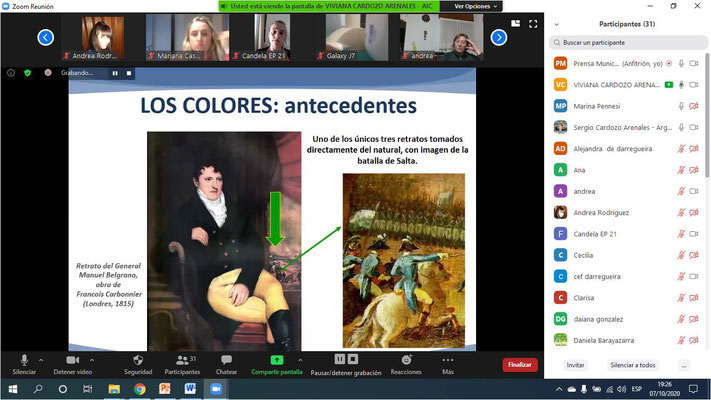Select Cecilia in participants list
Screen dimensions: 711x400
pos(628,255)
